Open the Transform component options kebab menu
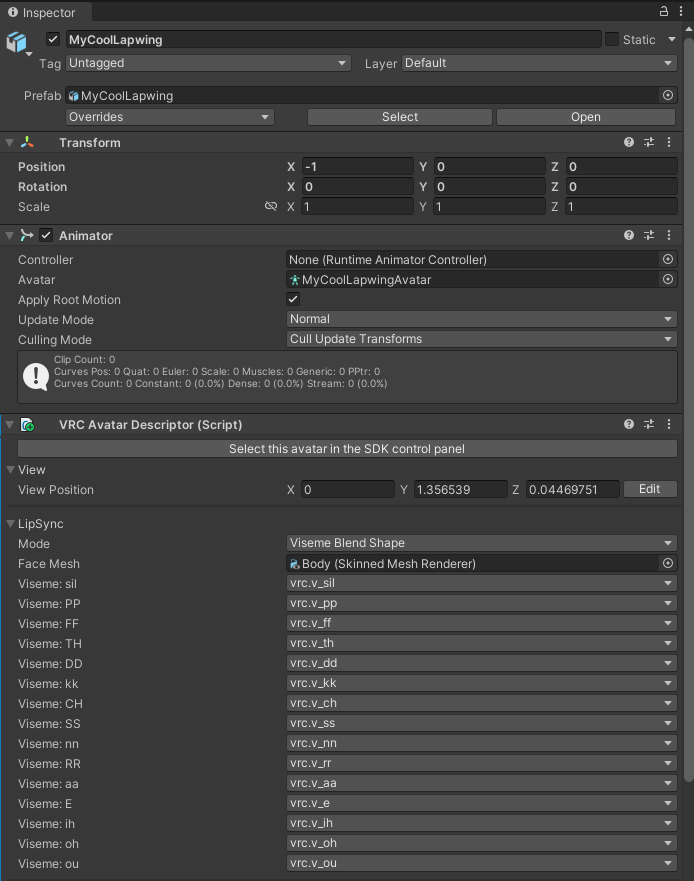Viewport: 694px width, 881px height. click(x=668, y=142)
